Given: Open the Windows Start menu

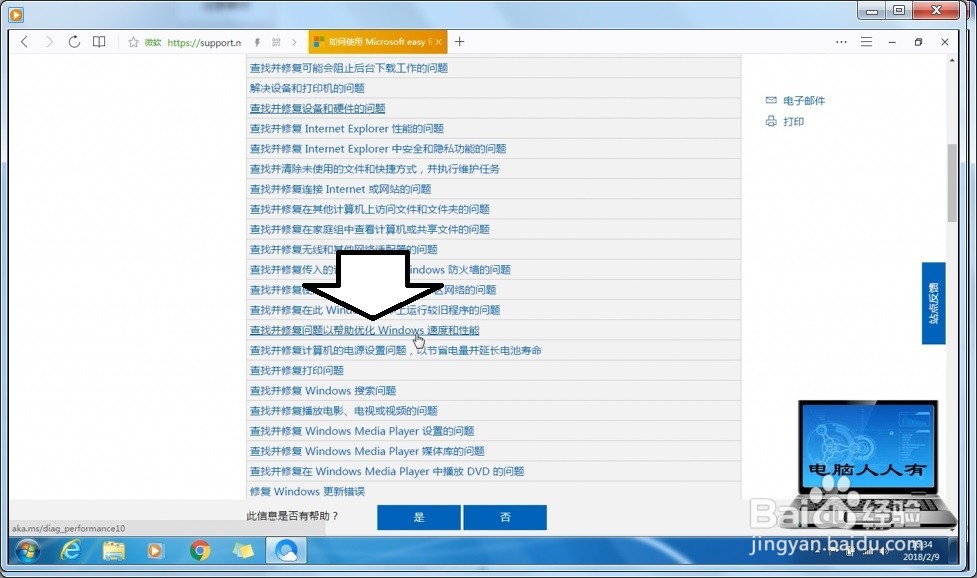Looking at the screenshot, I should pos(27,551).
